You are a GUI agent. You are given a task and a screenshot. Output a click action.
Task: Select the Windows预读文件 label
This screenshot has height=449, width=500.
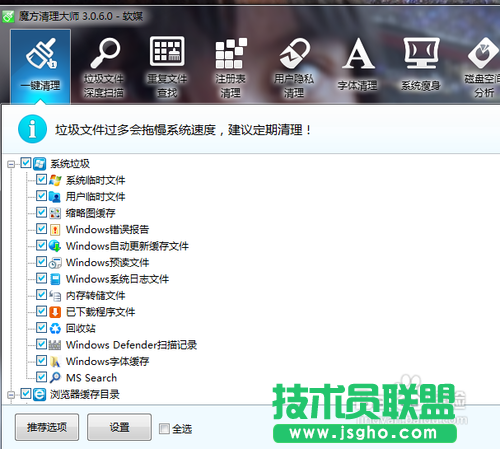click(x=107, y=262)
